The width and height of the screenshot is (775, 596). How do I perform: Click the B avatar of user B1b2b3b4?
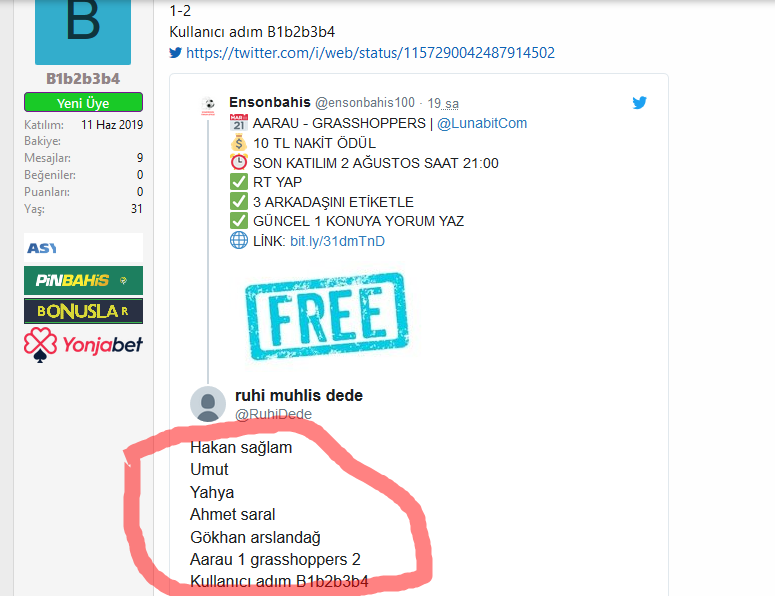(x=83, y=32)
